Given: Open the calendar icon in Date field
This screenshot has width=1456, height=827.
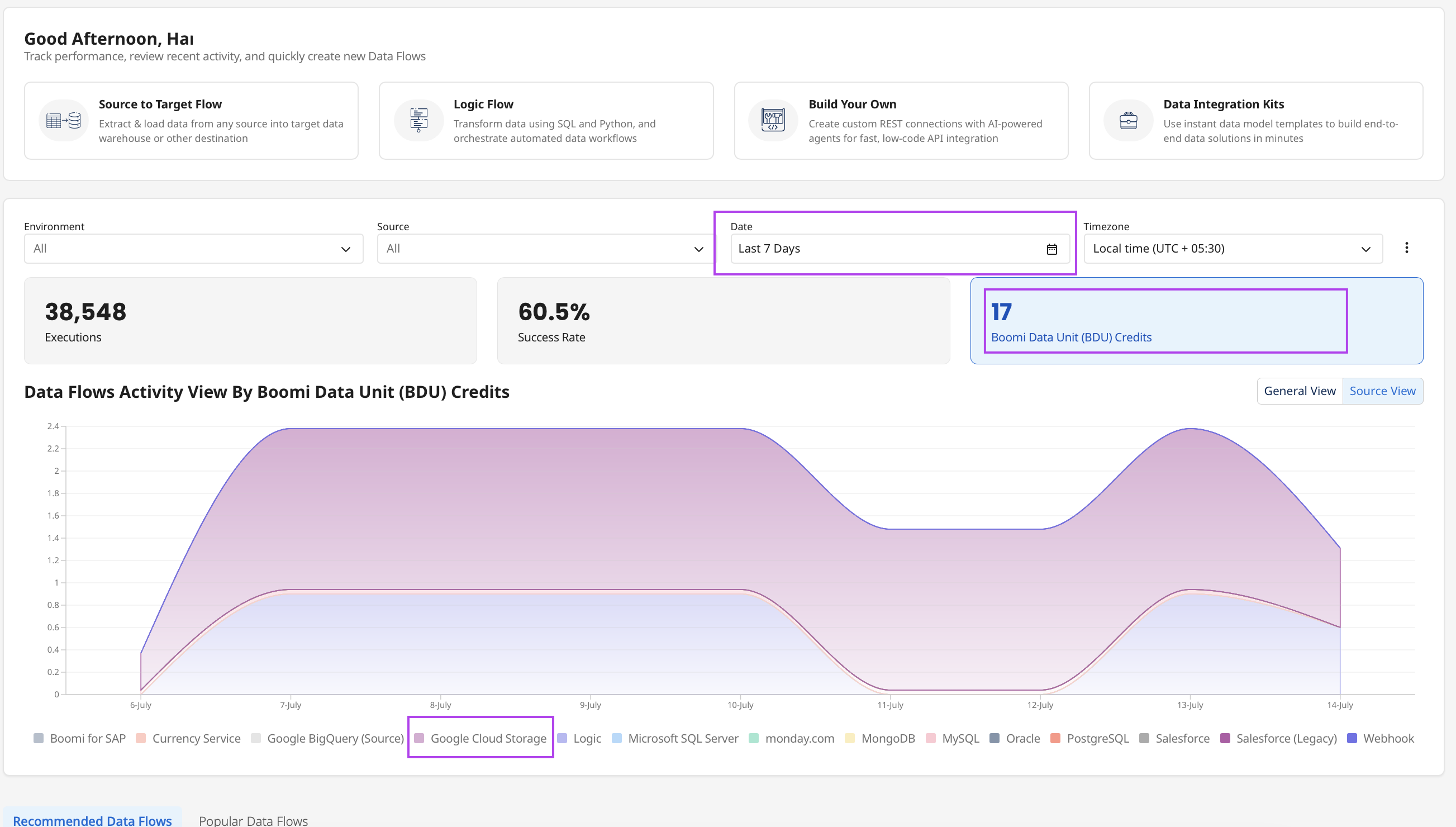Looking at the screenshot, I should pyautogui.click(x=1051, y=249).
